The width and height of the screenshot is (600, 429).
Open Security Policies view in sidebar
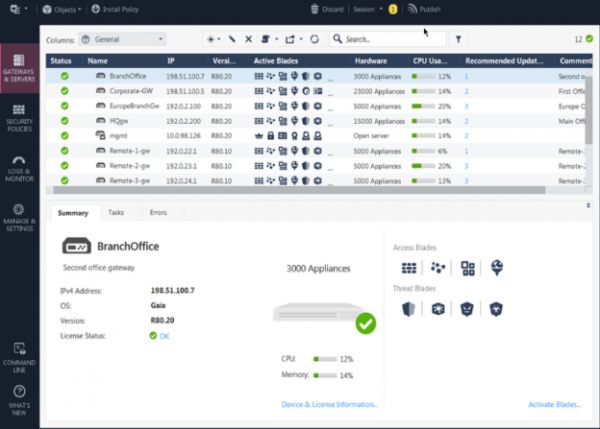point(20,117)
